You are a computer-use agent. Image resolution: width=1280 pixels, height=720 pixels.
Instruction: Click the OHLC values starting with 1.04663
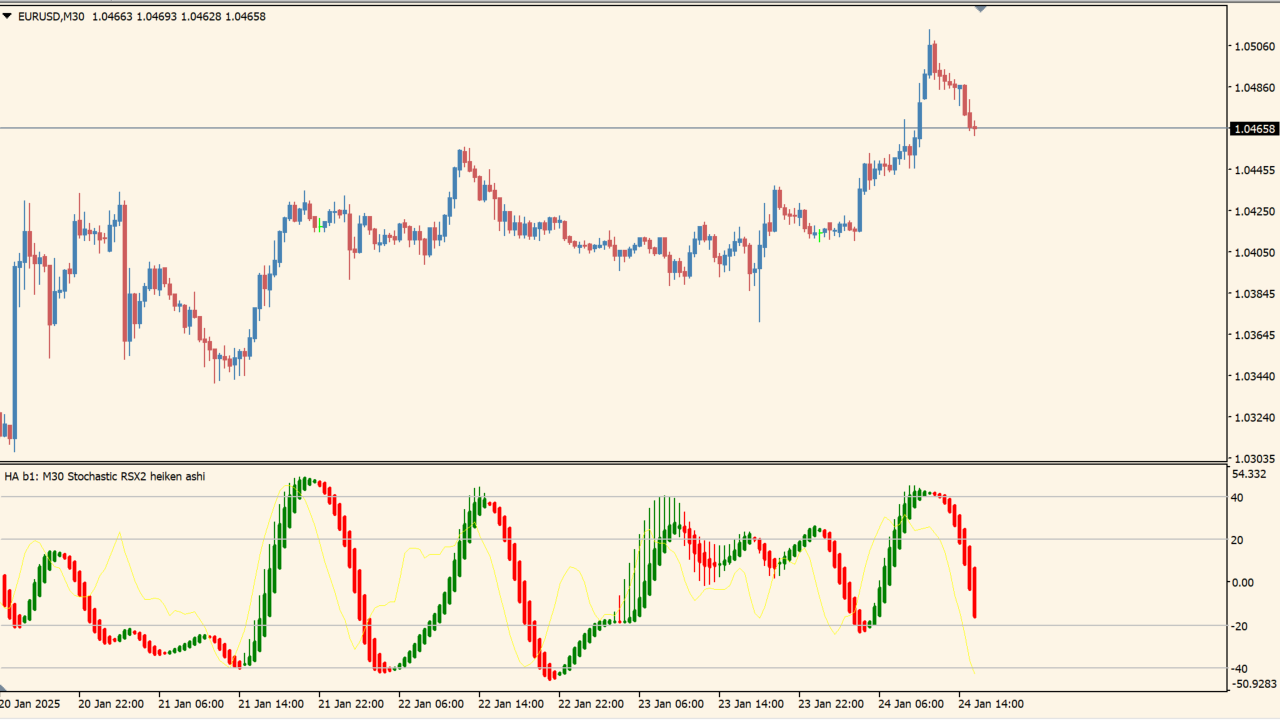coord(179,16)
